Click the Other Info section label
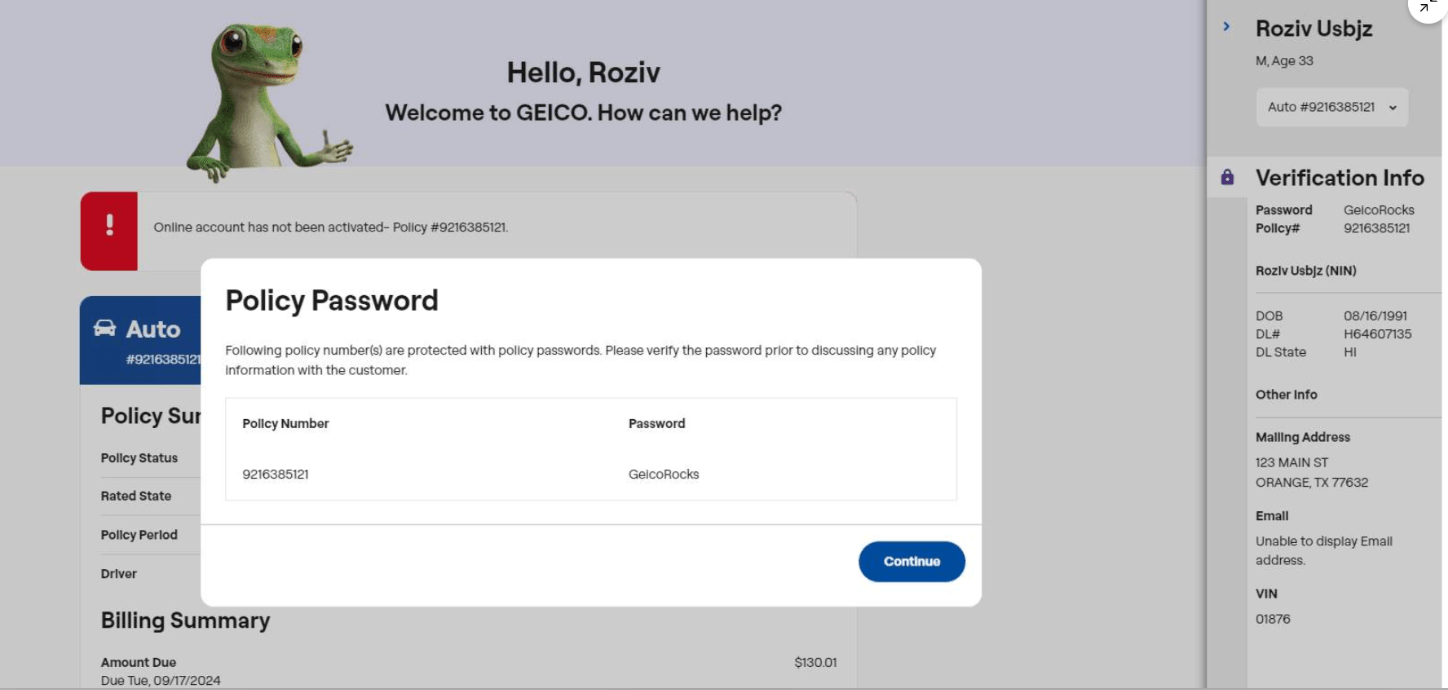This screenshot has height=690, width=1448. pyautogui.click(x=1286, y=394)
